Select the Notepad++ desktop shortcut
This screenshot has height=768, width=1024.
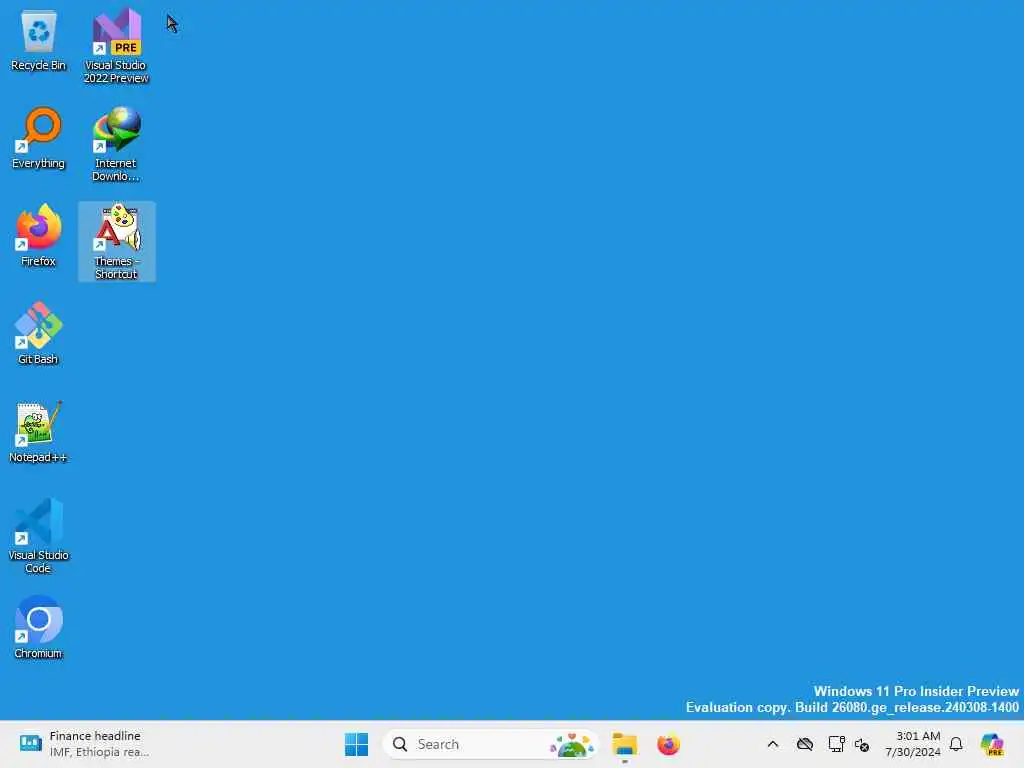(x=39, y=432)
